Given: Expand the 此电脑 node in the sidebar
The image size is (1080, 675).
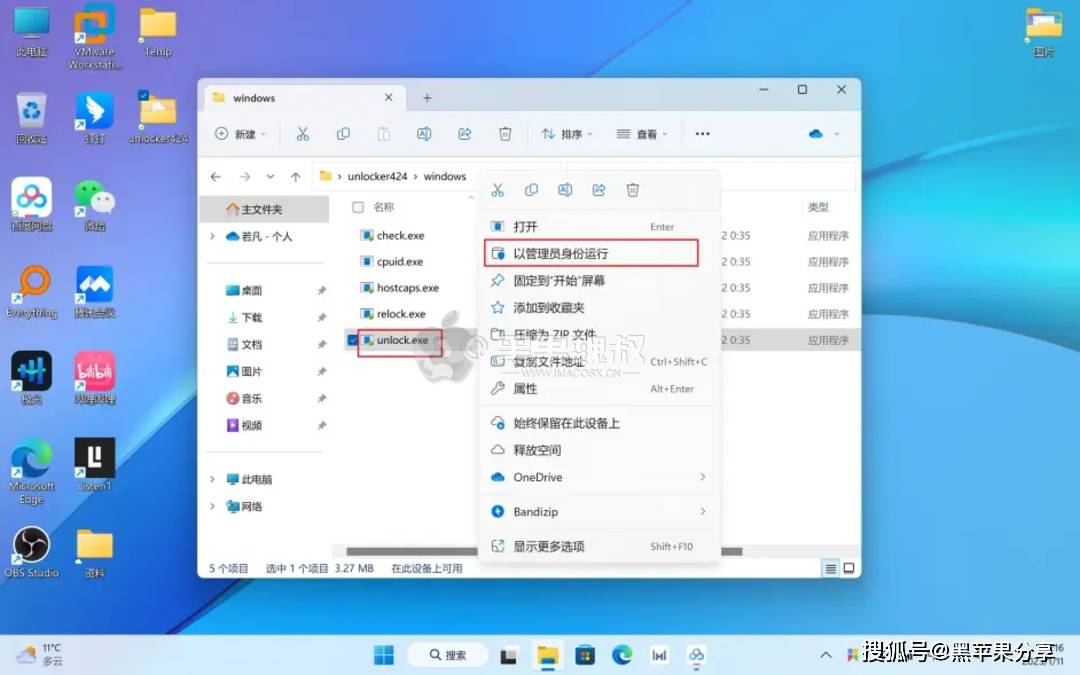Looking at the screenshot, I should pos(212,479).
